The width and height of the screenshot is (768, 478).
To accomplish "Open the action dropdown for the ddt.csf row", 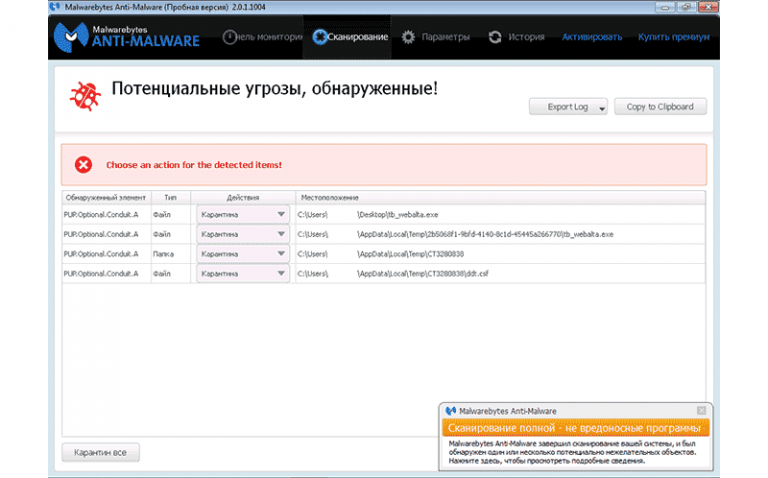I will 243,273.
